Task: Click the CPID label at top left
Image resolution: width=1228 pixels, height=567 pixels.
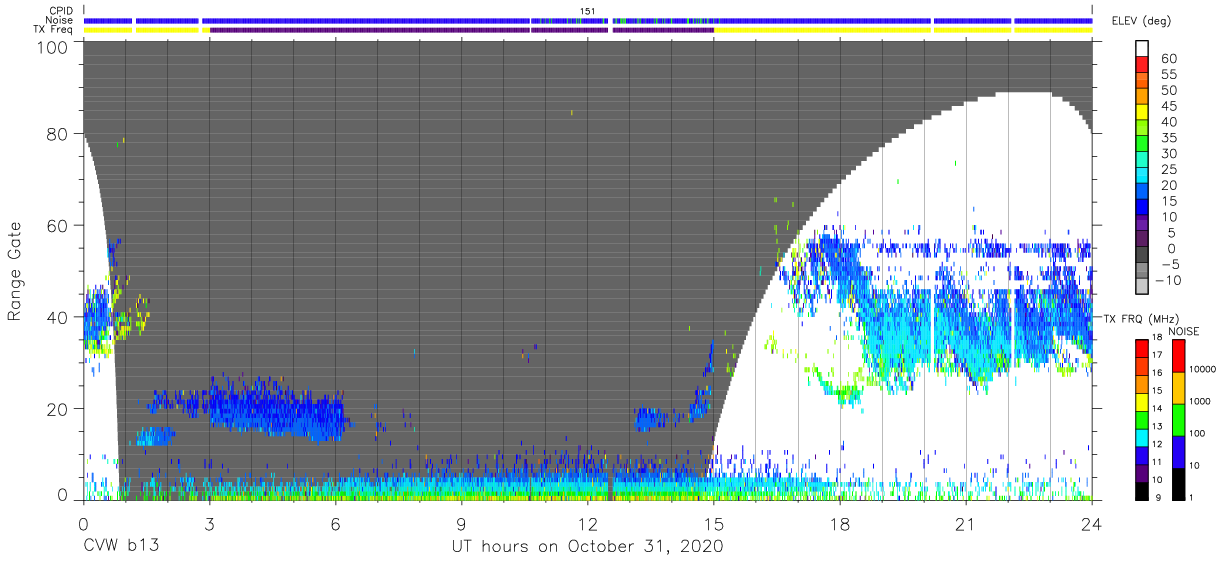Action: click(61, 11)
